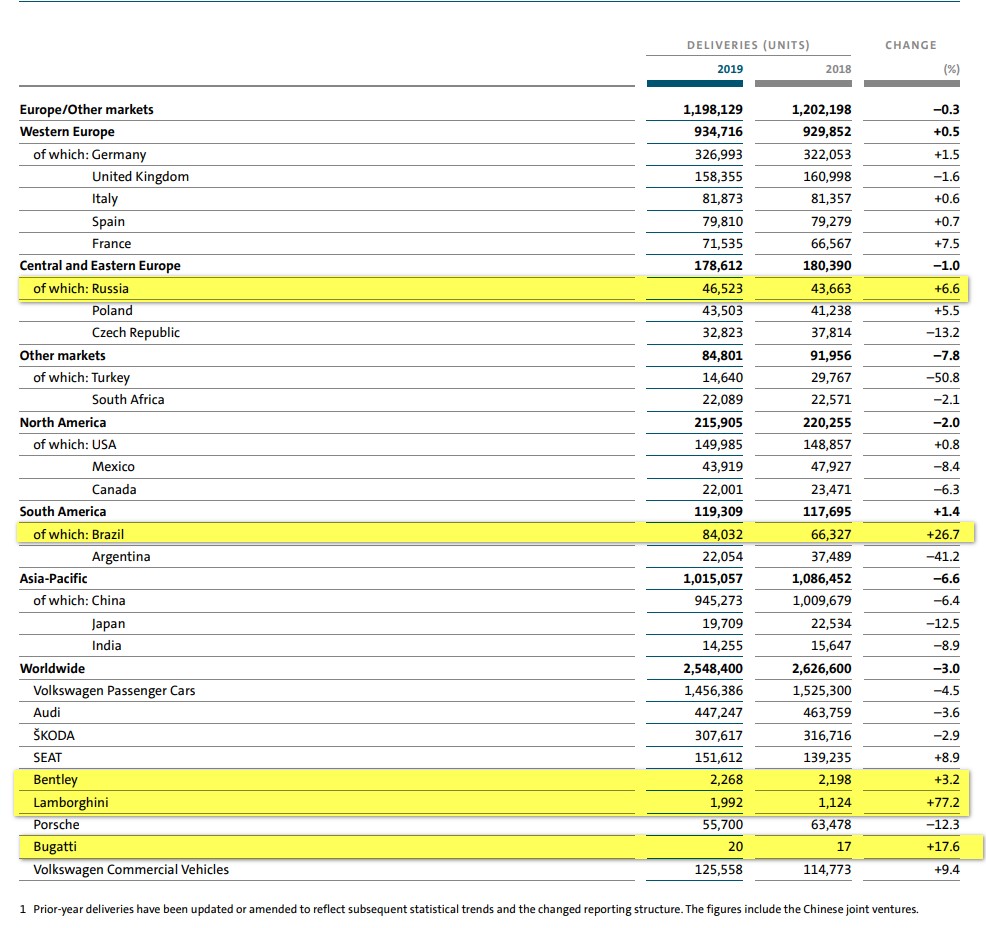Image resolution: width=986 pixels, height=928 pixels.
Task: Select United Kingdom row label
Action: point(140,176)
